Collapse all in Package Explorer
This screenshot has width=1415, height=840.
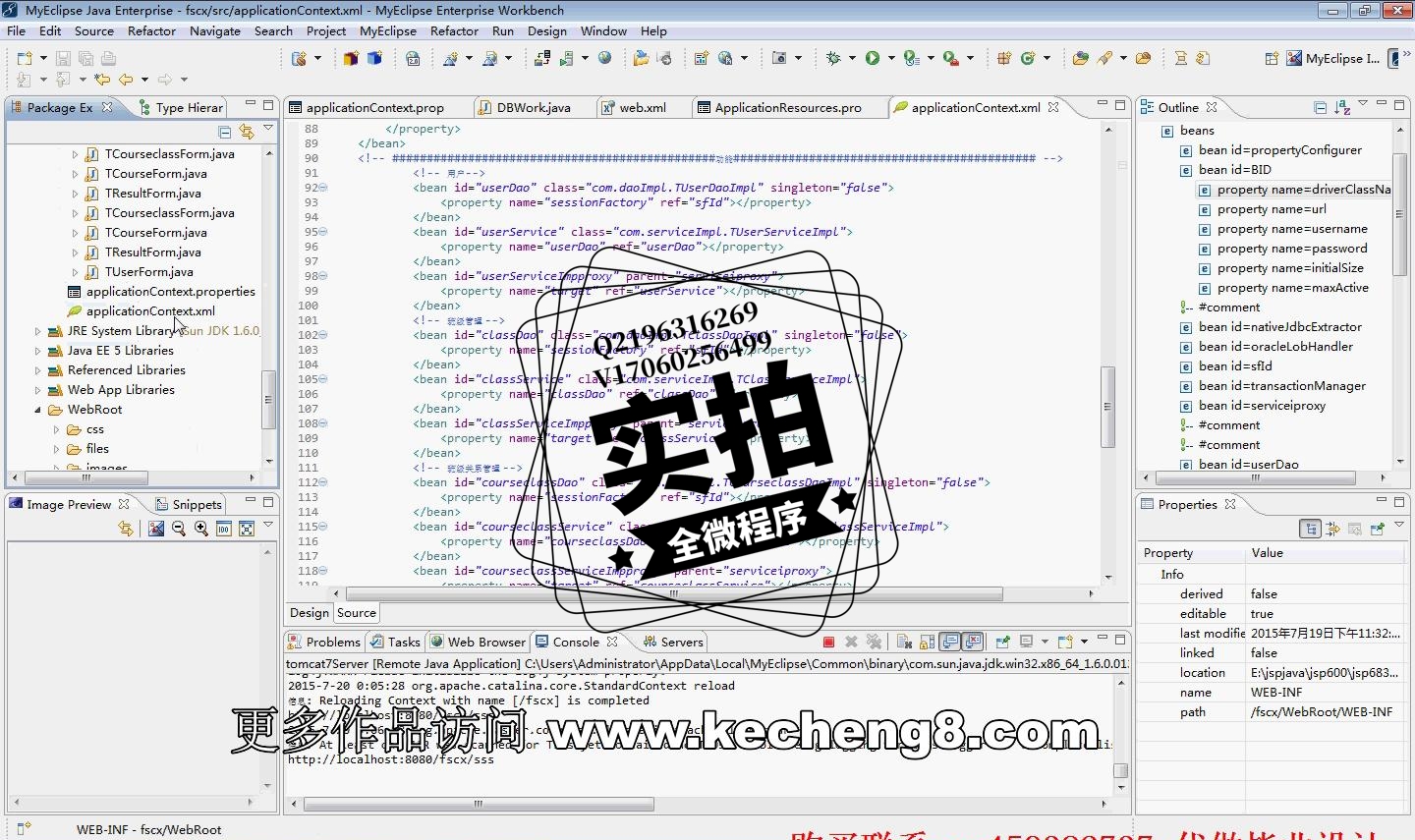(224, 132)
